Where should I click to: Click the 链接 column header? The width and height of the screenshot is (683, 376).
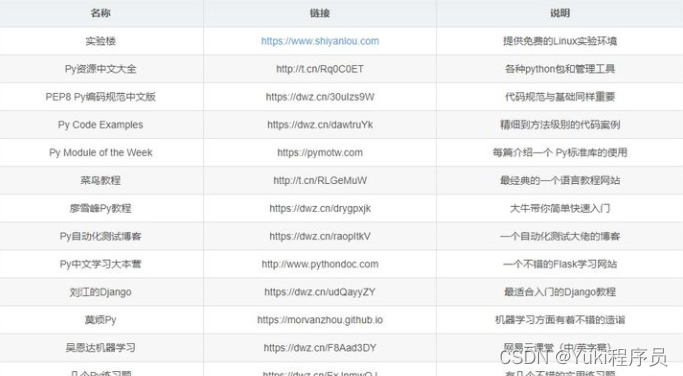click(x=320, y=13)
